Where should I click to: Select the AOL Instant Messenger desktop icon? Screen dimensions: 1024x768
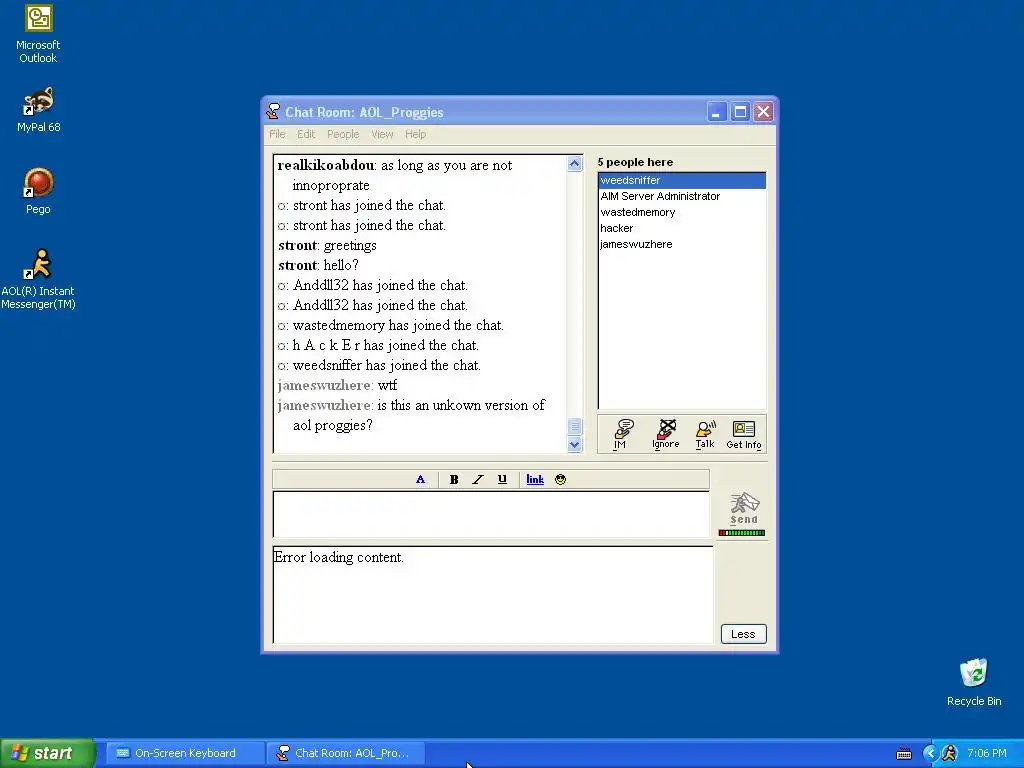pyautogui.click(x=38, y=279)
